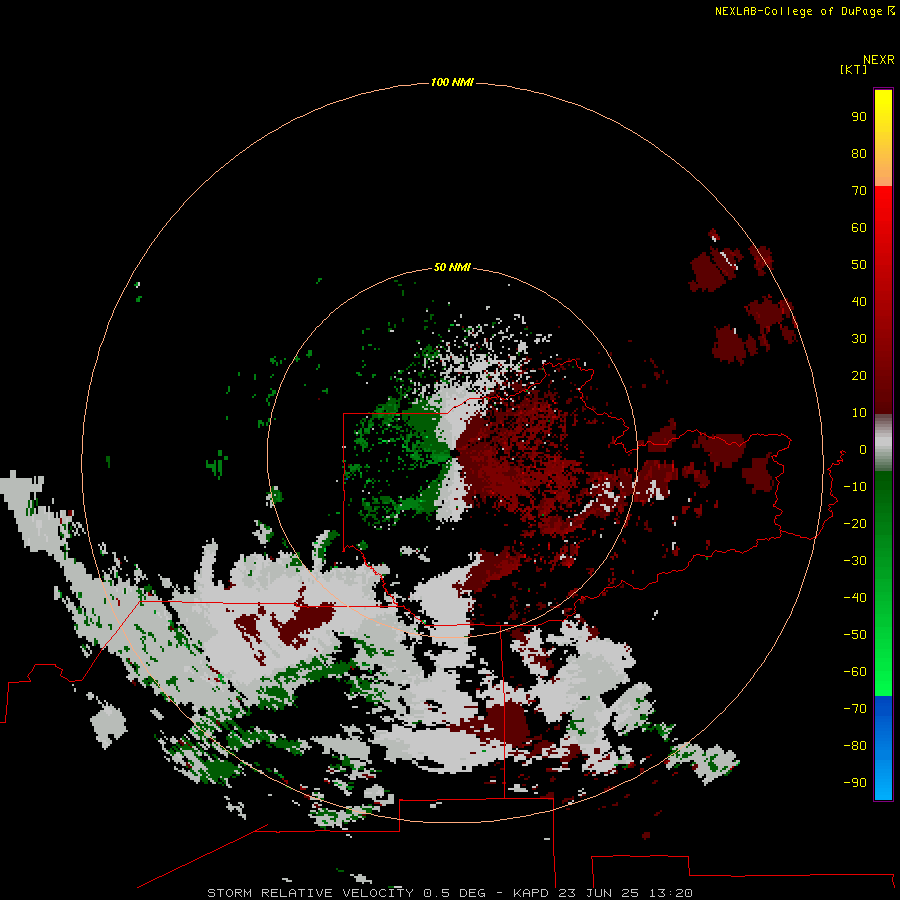Click the 60 value on velocity scale
This screenshot has height=900, width=900.
pos(859,227)
